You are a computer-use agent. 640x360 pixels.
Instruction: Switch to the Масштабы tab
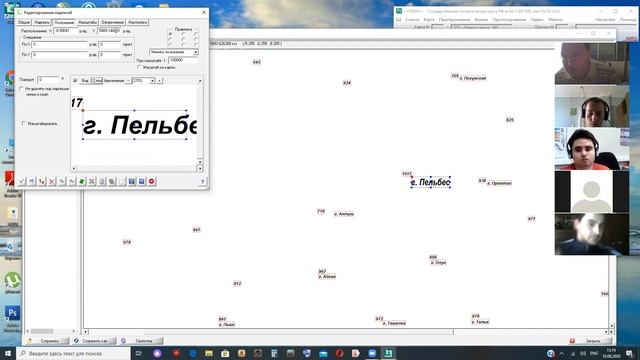tap(87, 22)
